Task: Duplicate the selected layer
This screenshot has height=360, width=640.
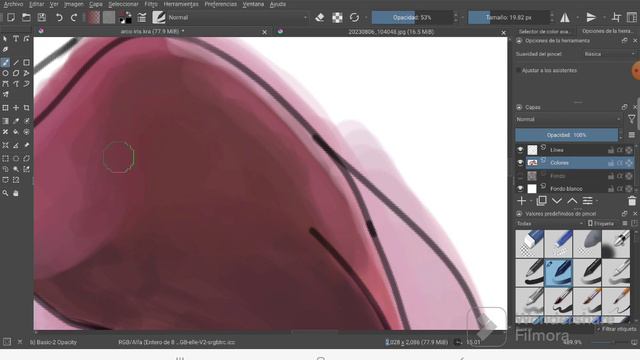Action: (x=541, y=201)
